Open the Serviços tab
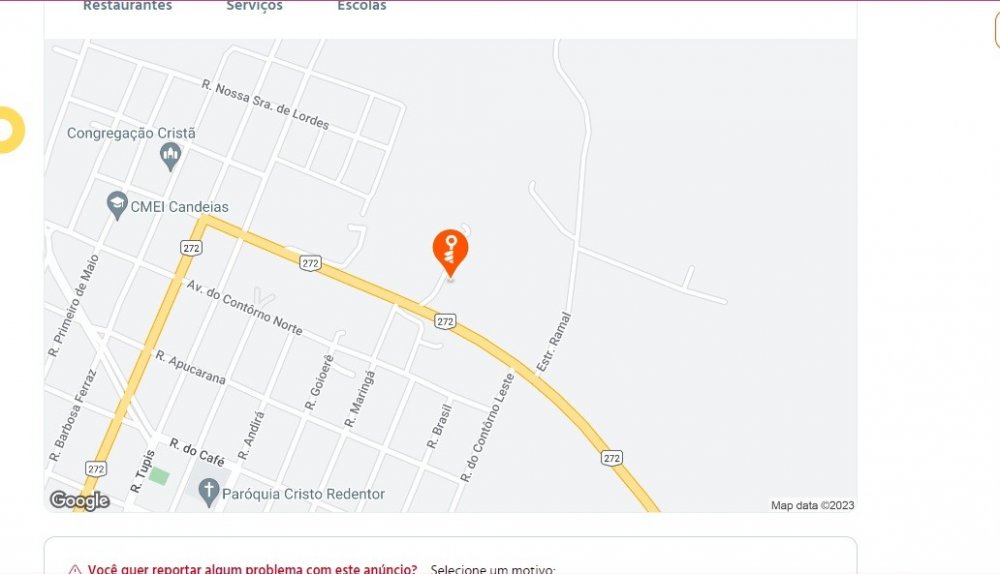The image size is (1000, 574). coord(254,6)
